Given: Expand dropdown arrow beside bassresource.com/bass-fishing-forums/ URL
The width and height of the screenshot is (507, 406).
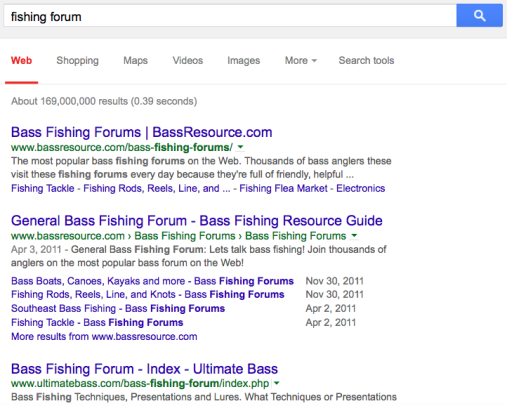Looking at the screenshot, I should click(241, 147).
